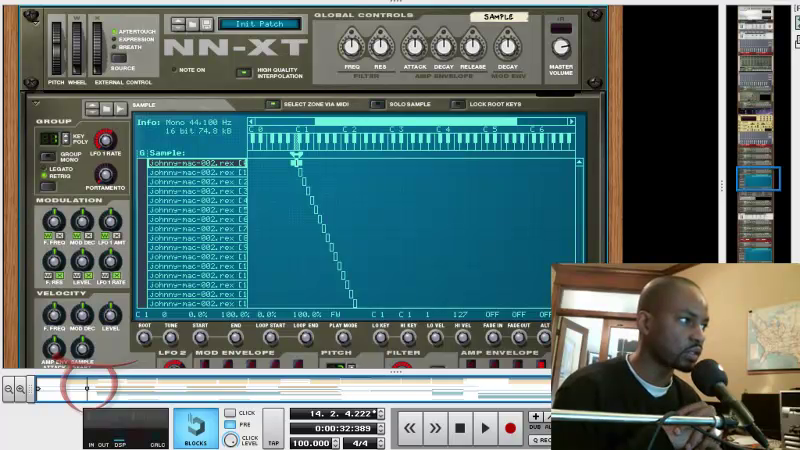Turn the Master Volume knob
The image size is (800, 450).
click(x=561, y=47)
